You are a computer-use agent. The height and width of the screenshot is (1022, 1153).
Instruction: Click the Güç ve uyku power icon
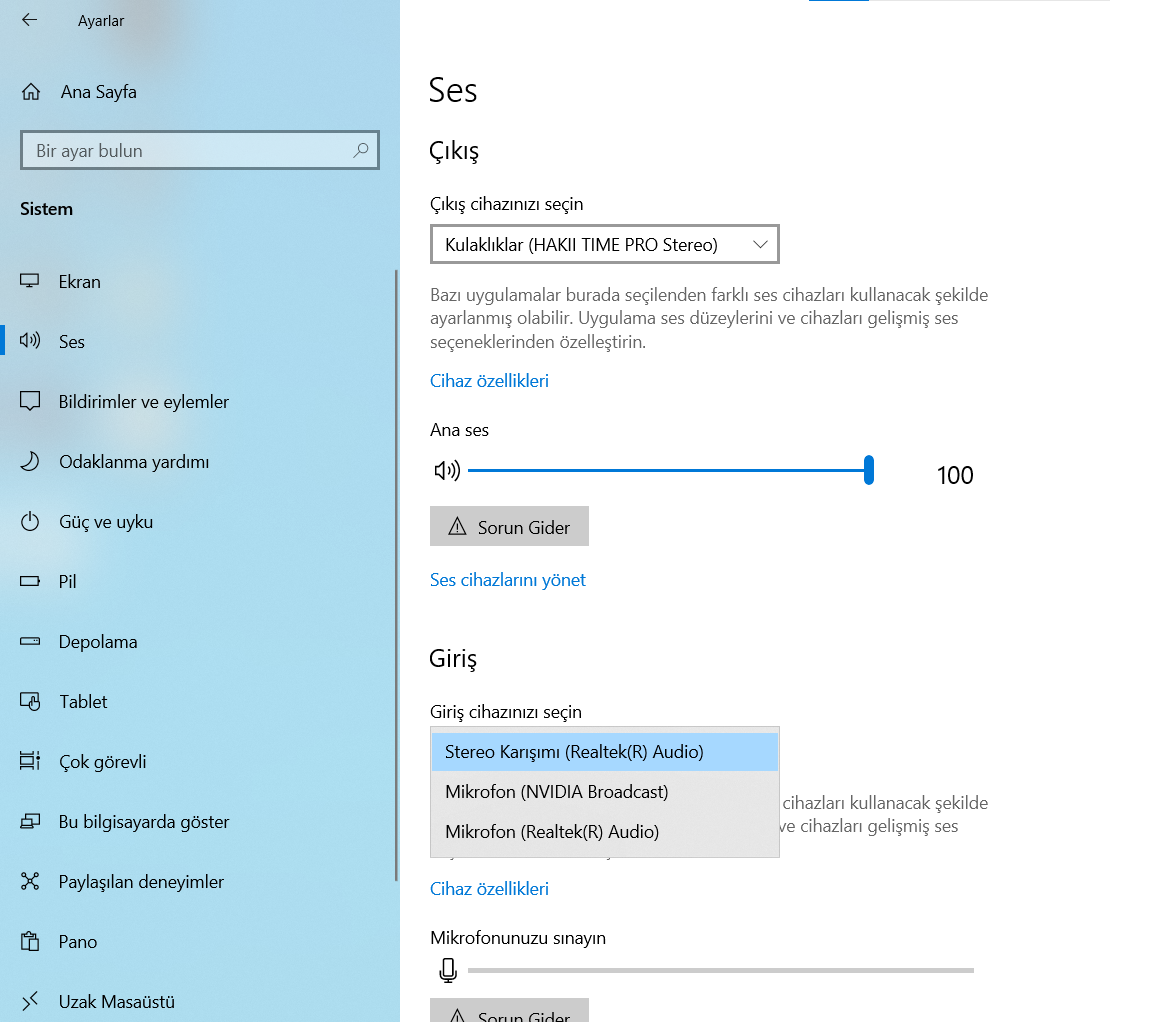30,521
